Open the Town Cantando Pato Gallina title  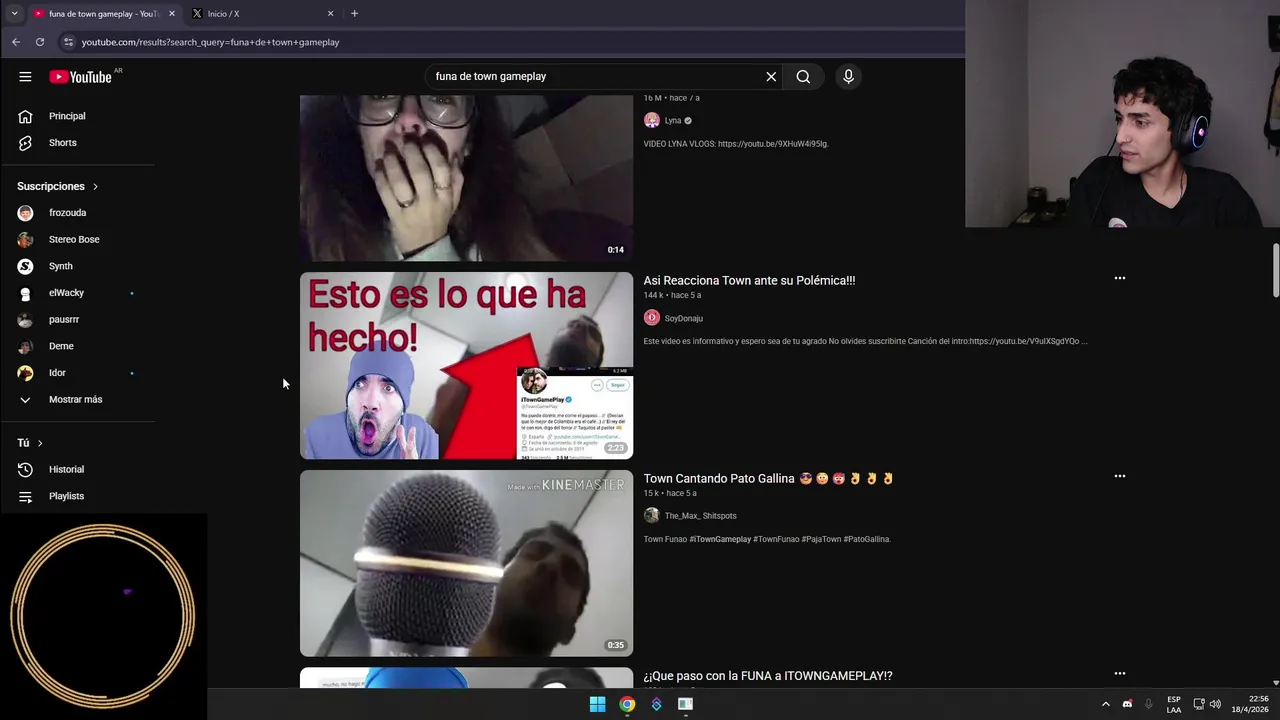(x=768, y=479)
